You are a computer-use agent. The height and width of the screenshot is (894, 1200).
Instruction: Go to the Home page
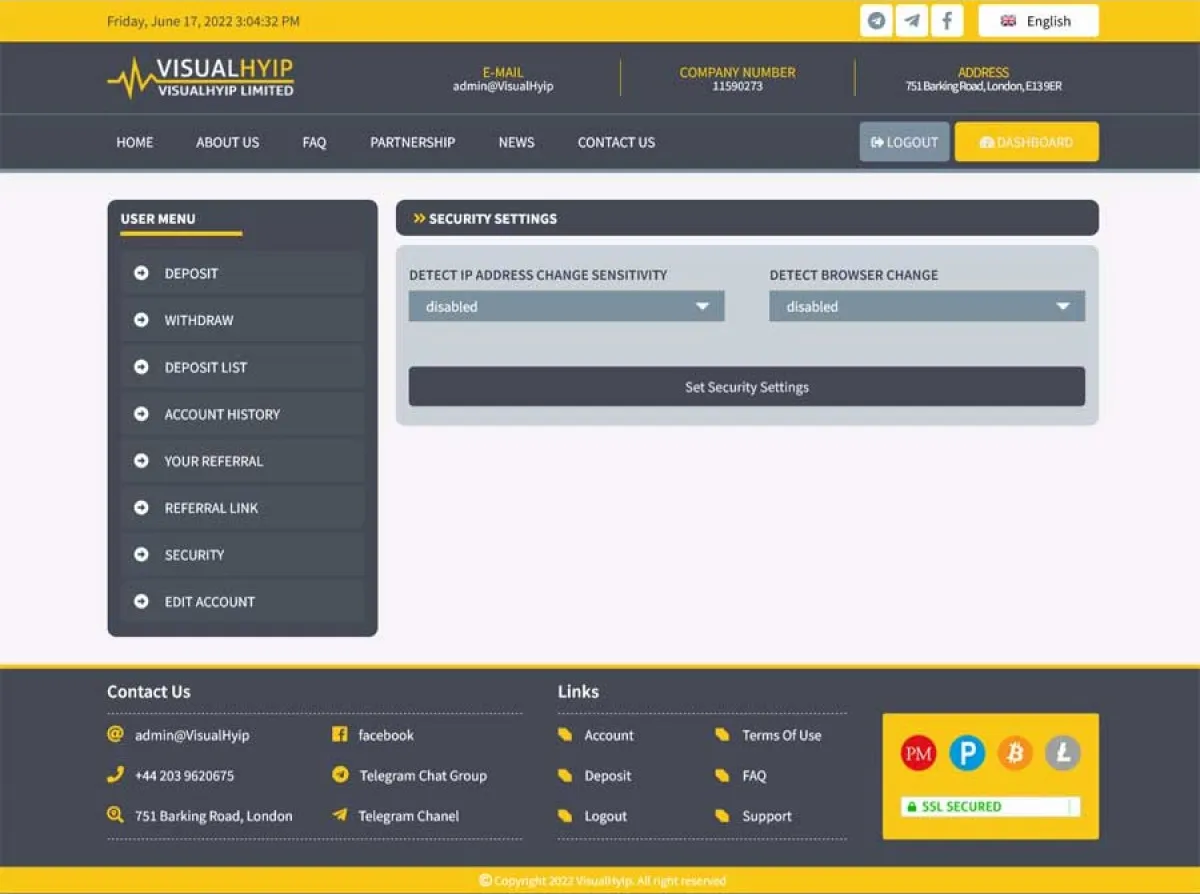[x=135, y=142]
